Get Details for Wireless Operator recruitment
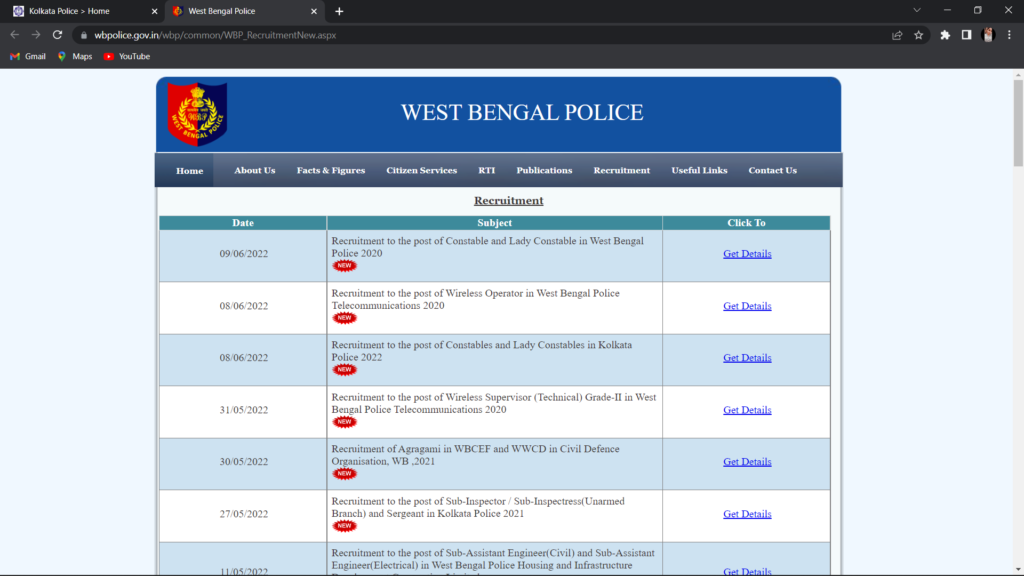Screen dimensions: 1024x576 click(x=747, y=307)
